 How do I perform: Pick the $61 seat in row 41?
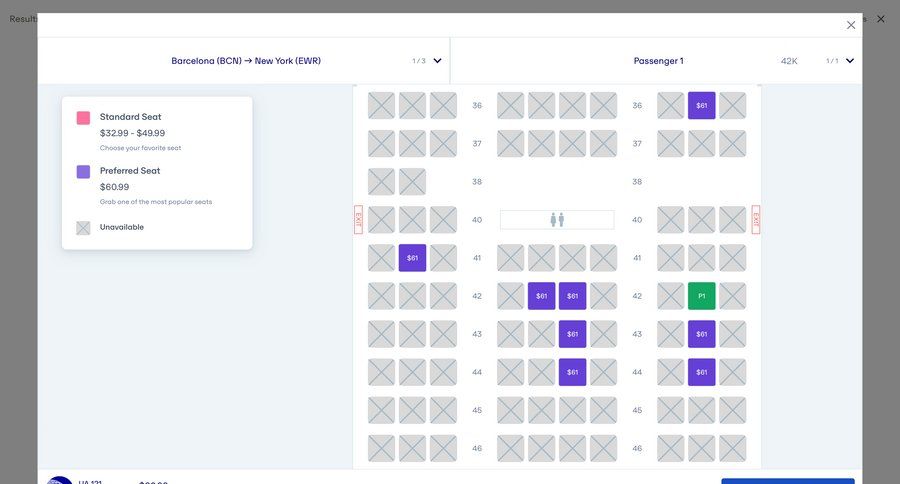(x=412, y=258)
